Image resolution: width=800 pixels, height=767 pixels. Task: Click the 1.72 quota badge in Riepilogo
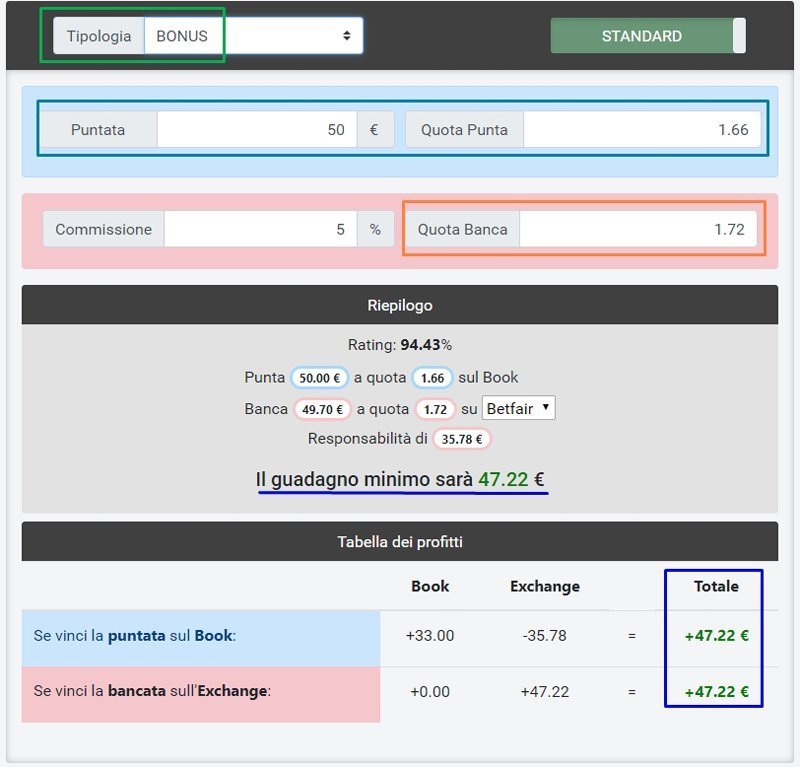[435, 409]
